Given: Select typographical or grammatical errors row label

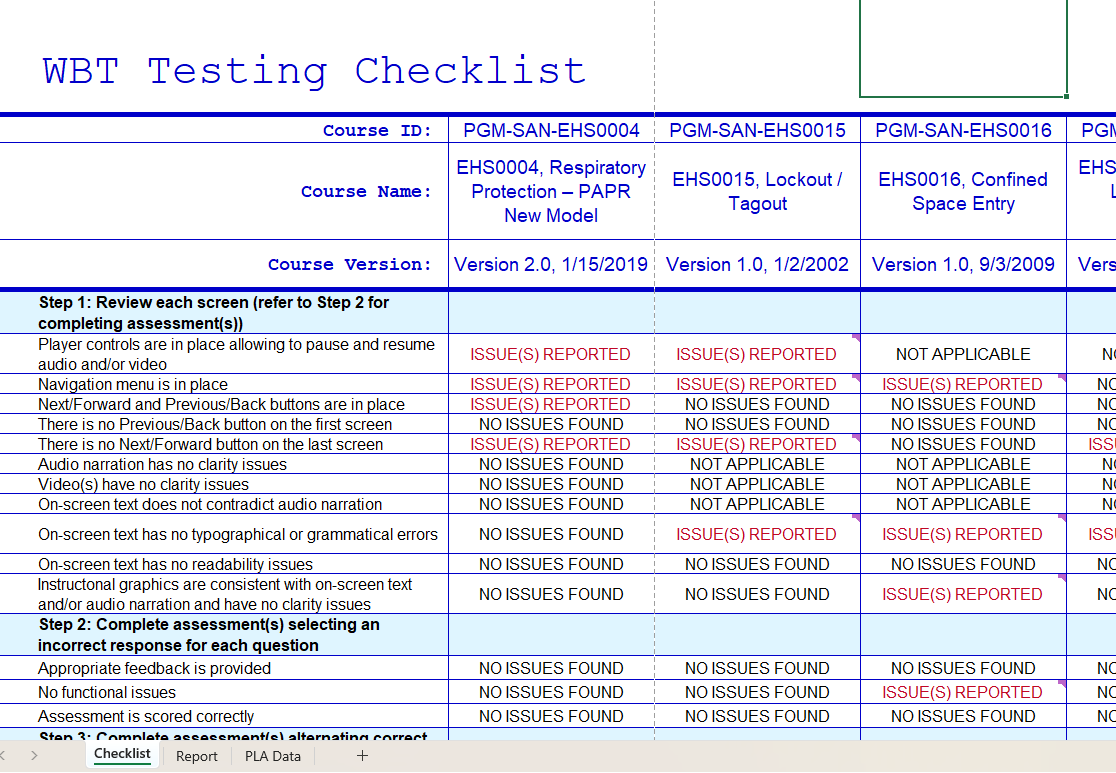Looking at the screenshot, I should pyautogui.click(x=223, y=534).
